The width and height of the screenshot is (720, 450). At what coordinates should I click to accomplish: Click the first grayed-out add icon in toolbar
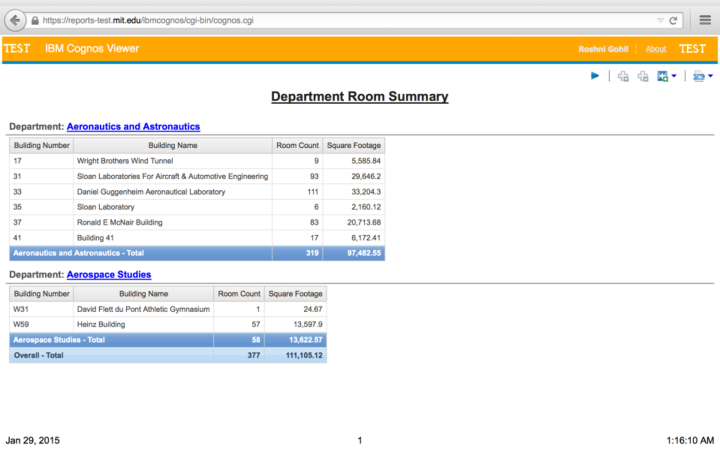pos(623,76)
